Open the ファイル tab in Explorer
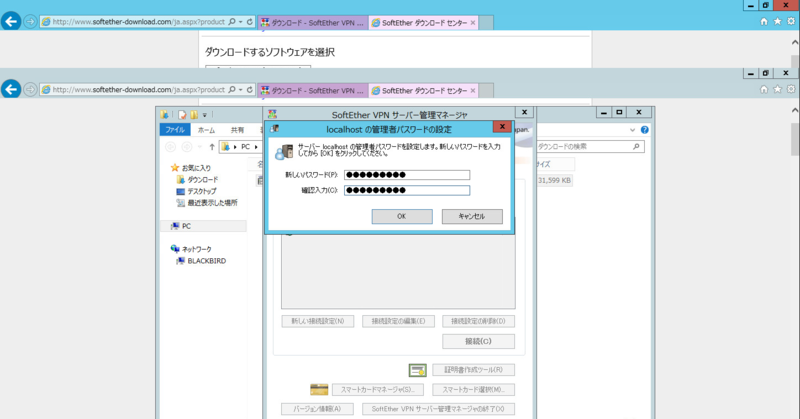The height and width of the screenshot is (419, 800). 175,130
